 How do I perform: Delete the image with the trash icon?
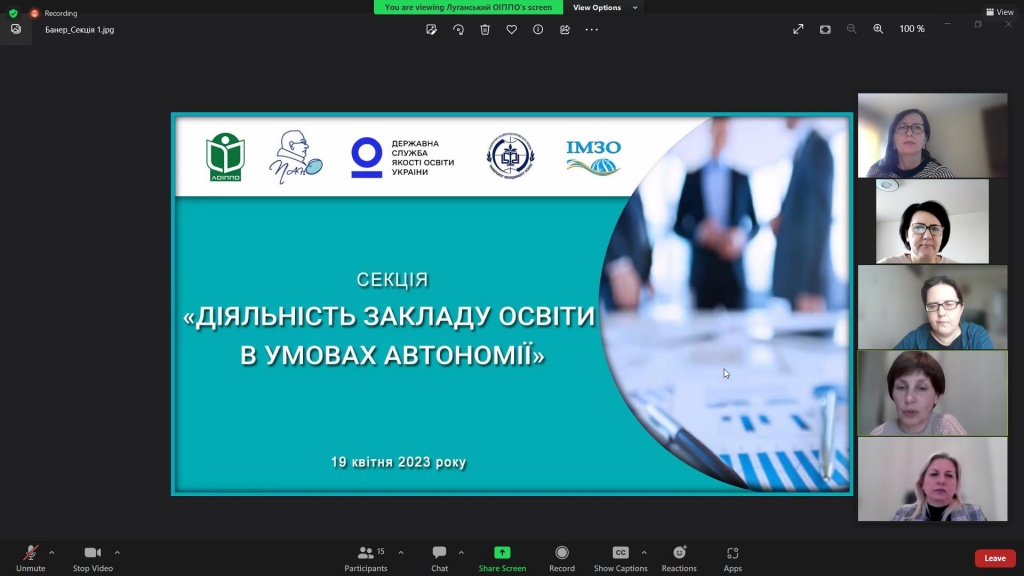[485, 30]
